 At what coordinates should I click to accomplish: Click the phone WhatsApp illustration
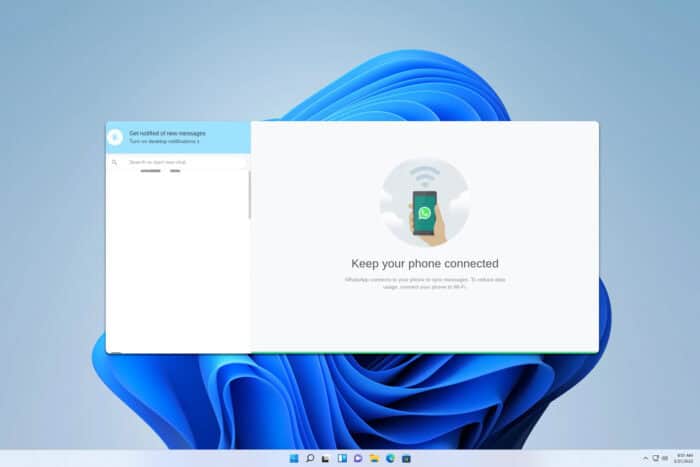[425, 202]
